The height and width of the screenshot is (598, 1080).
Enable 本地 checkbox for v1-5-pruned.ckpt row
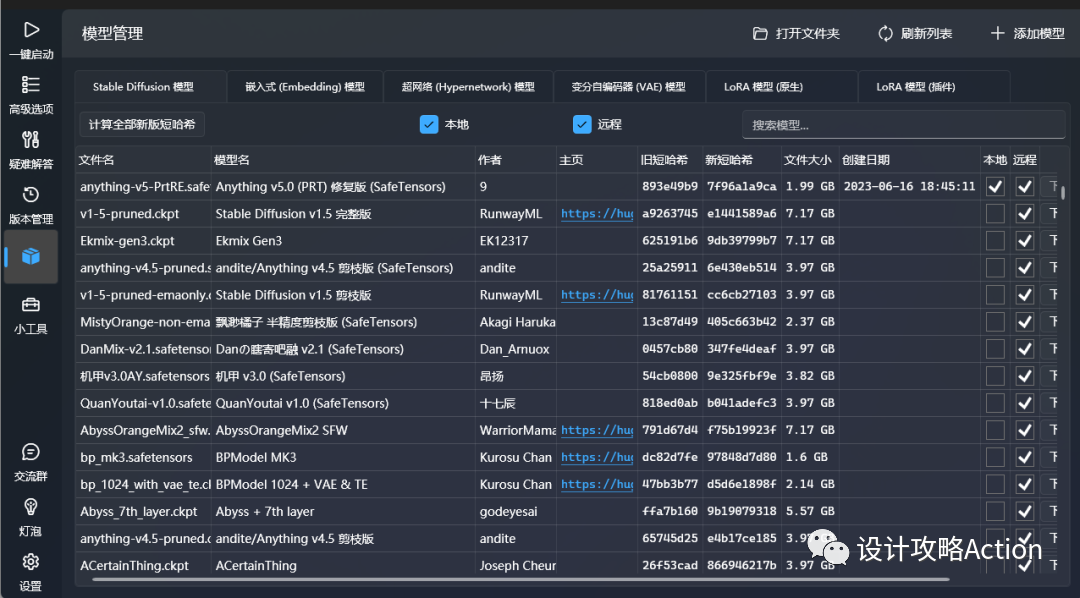994,213
